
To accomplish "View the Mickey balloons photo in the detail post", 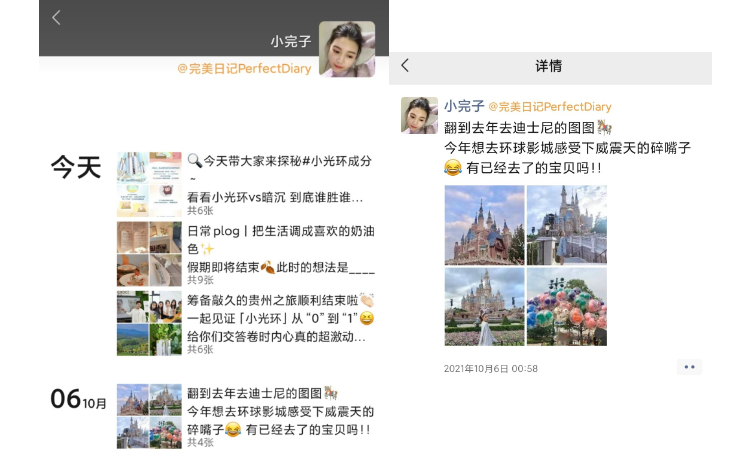I will pyautogui.click(x=566, y=306).
